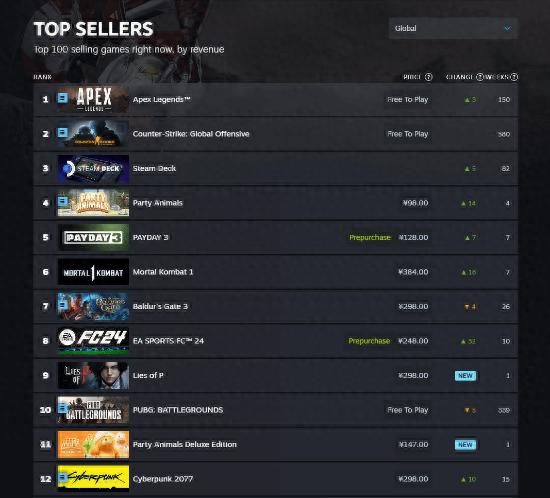Click Free To Play label for Apex Legends

click(408, 100)
